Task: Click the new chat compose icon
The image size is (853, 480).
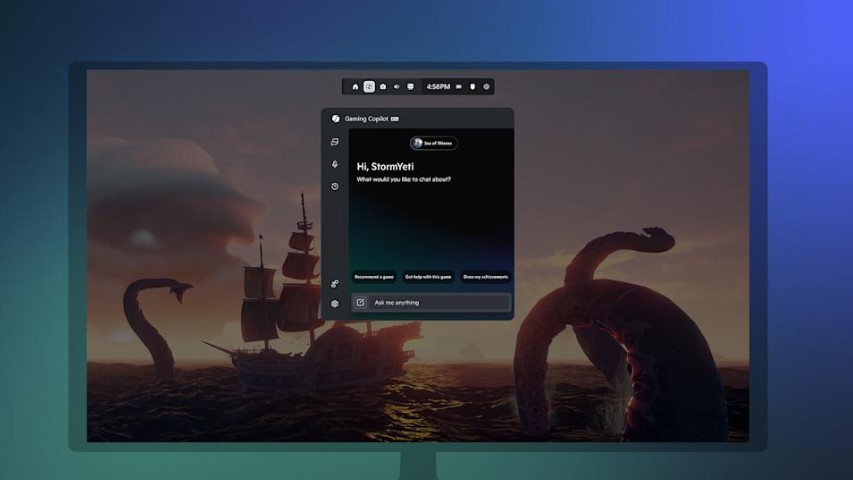Action: (361, 302)
